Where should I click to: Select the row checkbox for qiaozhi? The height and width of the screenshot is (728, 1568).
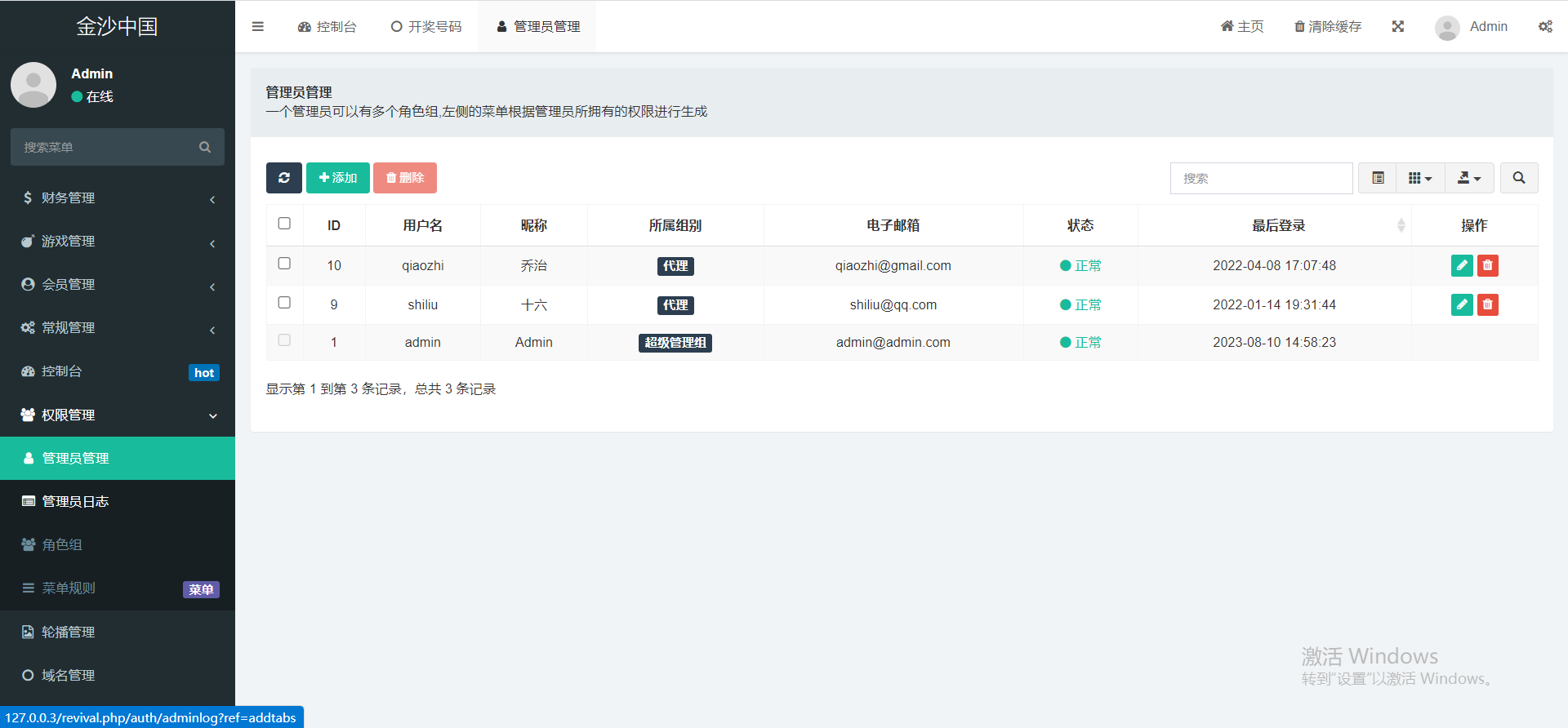(x=284, y=264)
